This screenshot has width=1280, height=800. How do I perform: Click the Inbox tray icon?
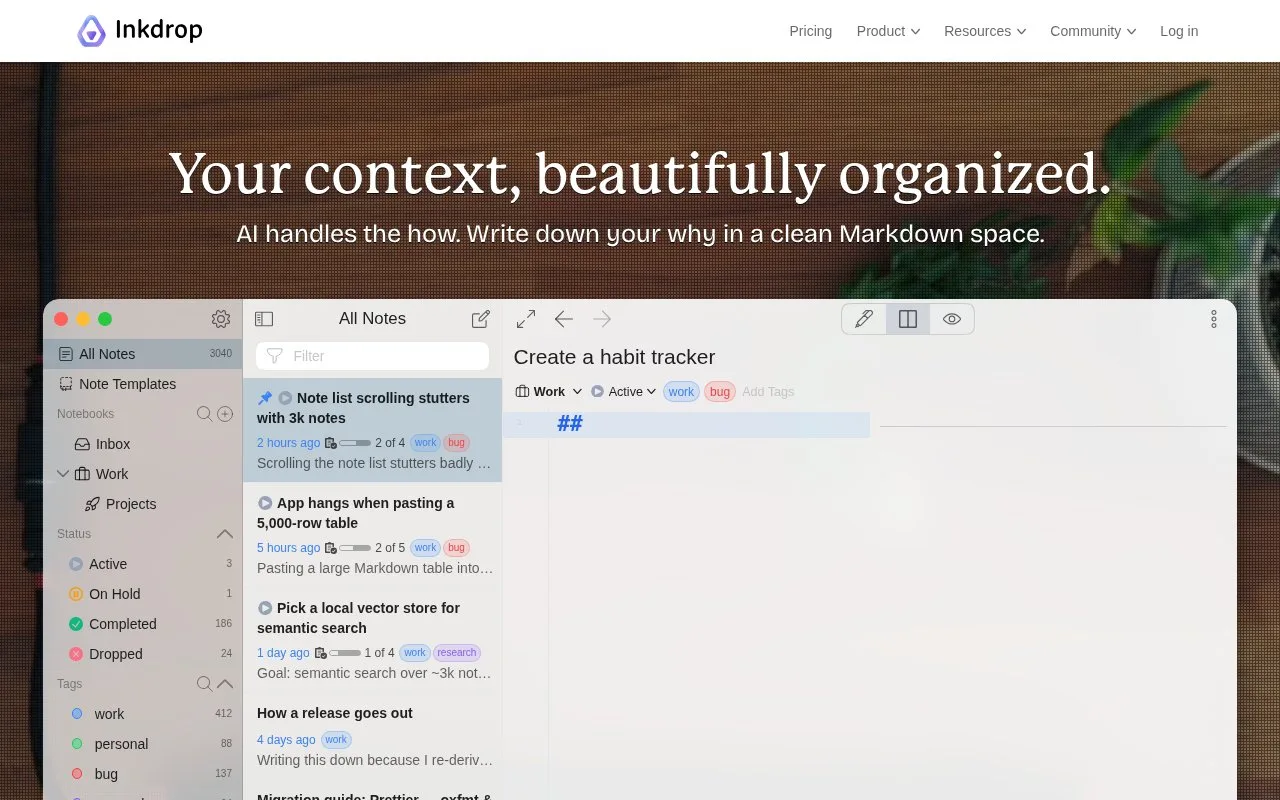82,444
